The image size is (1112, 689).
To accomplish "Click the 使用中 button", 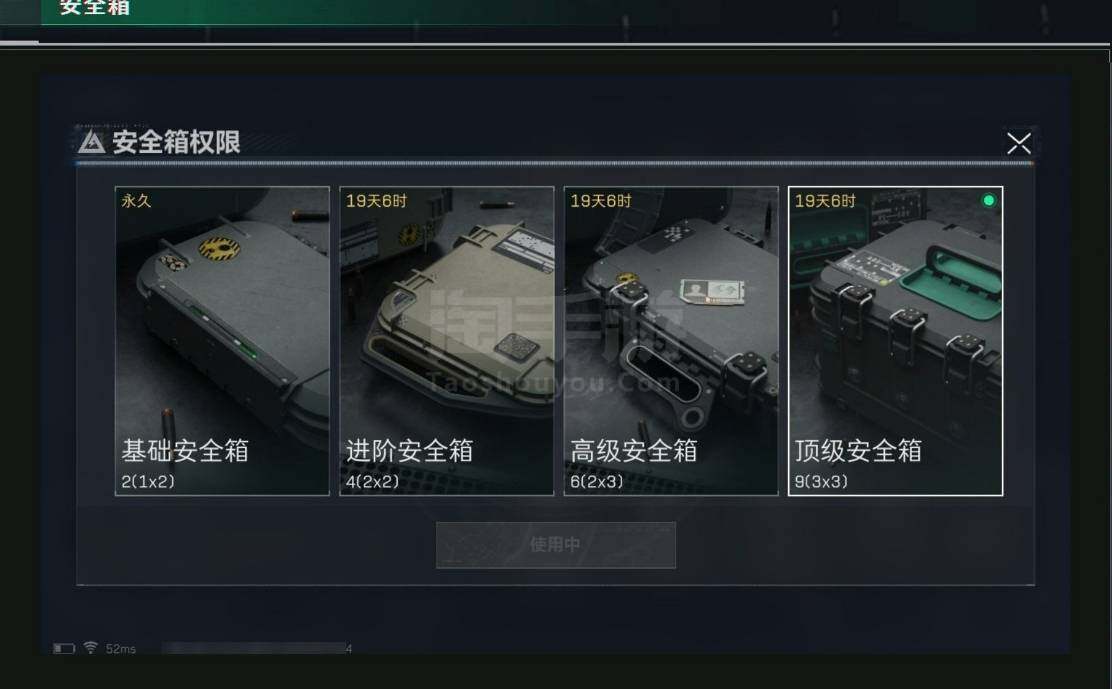I will coord(556,544).
